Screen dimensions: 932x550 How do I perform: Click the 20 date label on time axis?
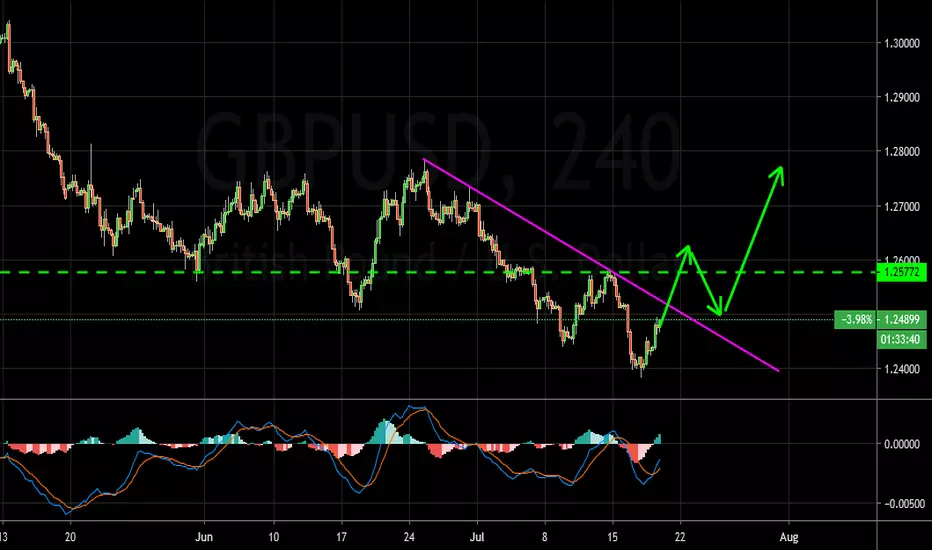tap(70, 537)
